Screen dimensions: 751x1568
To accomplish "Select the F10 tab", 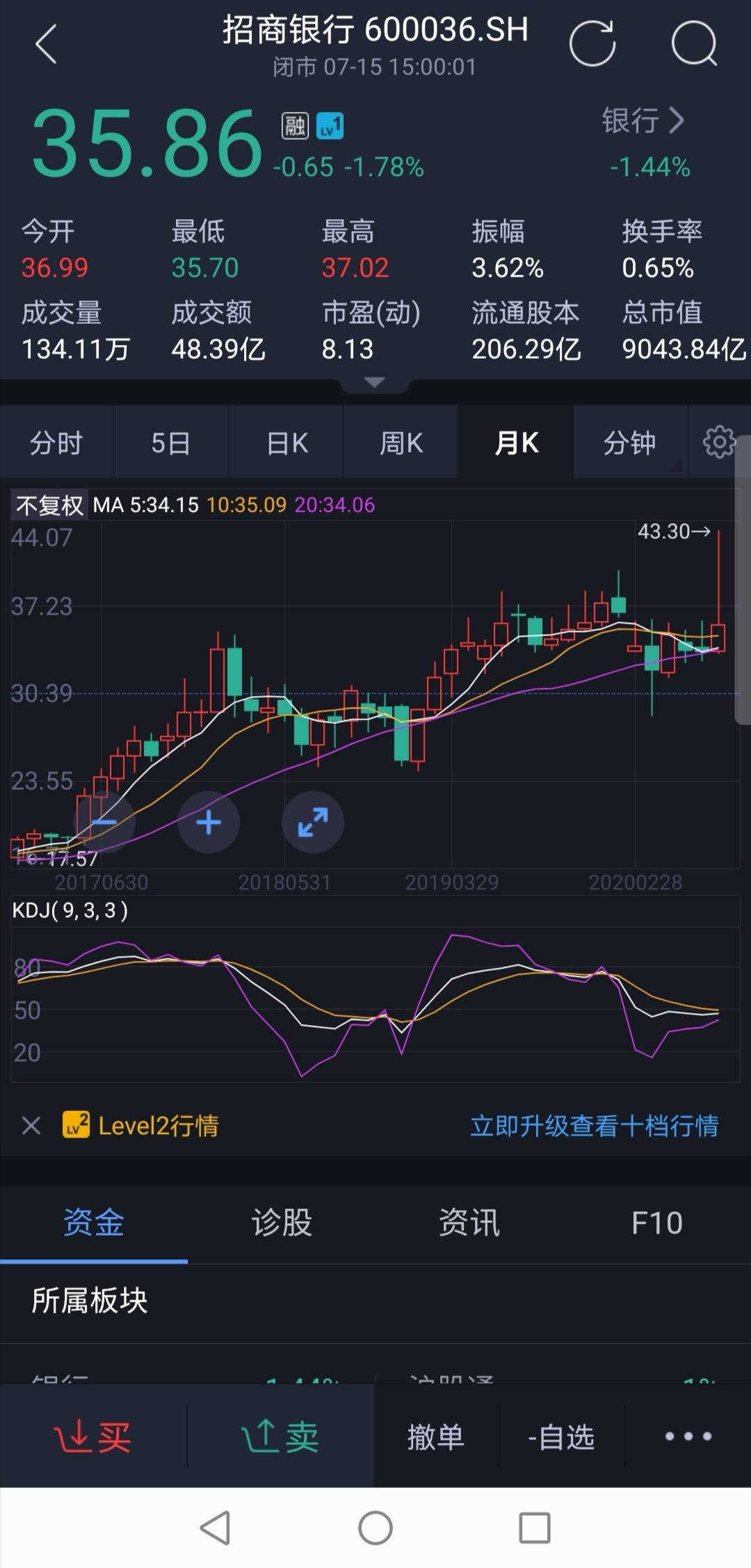I will pyautogui.click(x=657, y=1222).
